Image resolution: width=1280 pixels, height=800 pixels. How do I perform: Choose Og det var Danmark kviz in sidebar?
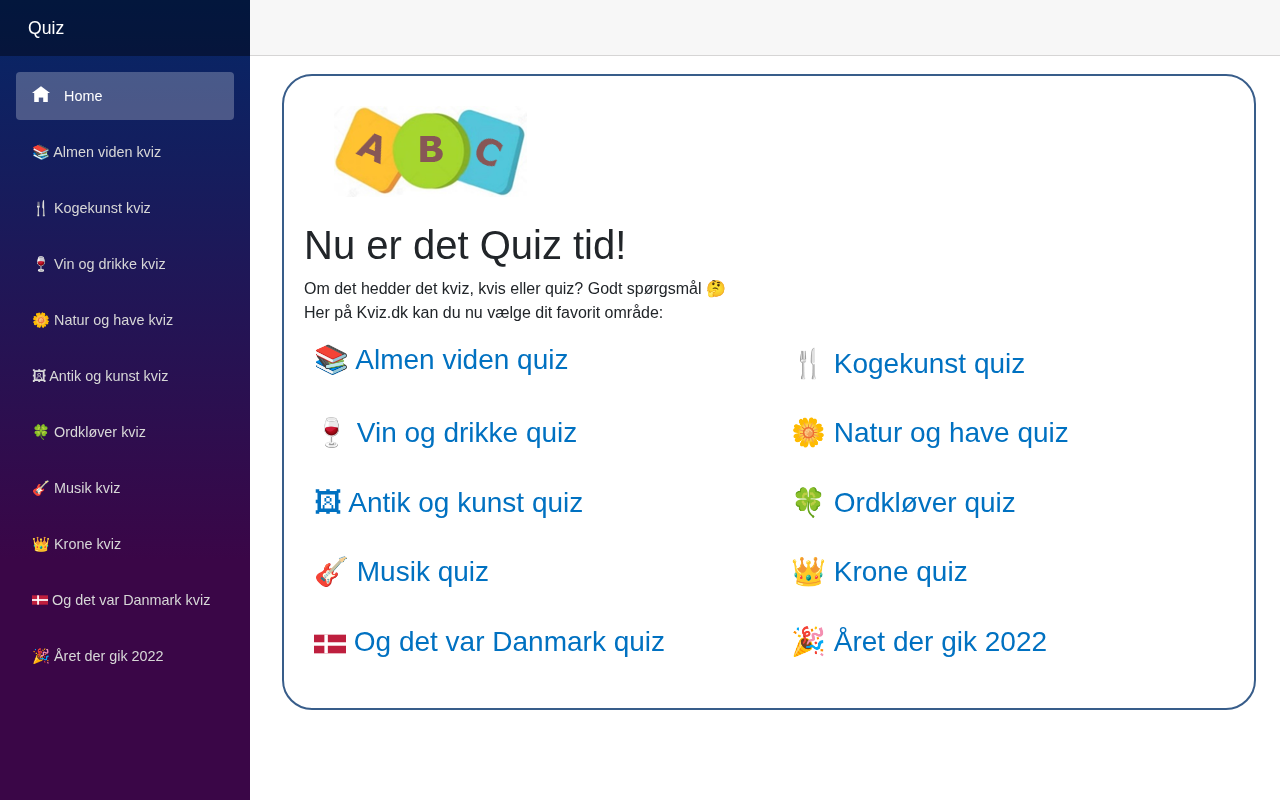pos(130,600)
